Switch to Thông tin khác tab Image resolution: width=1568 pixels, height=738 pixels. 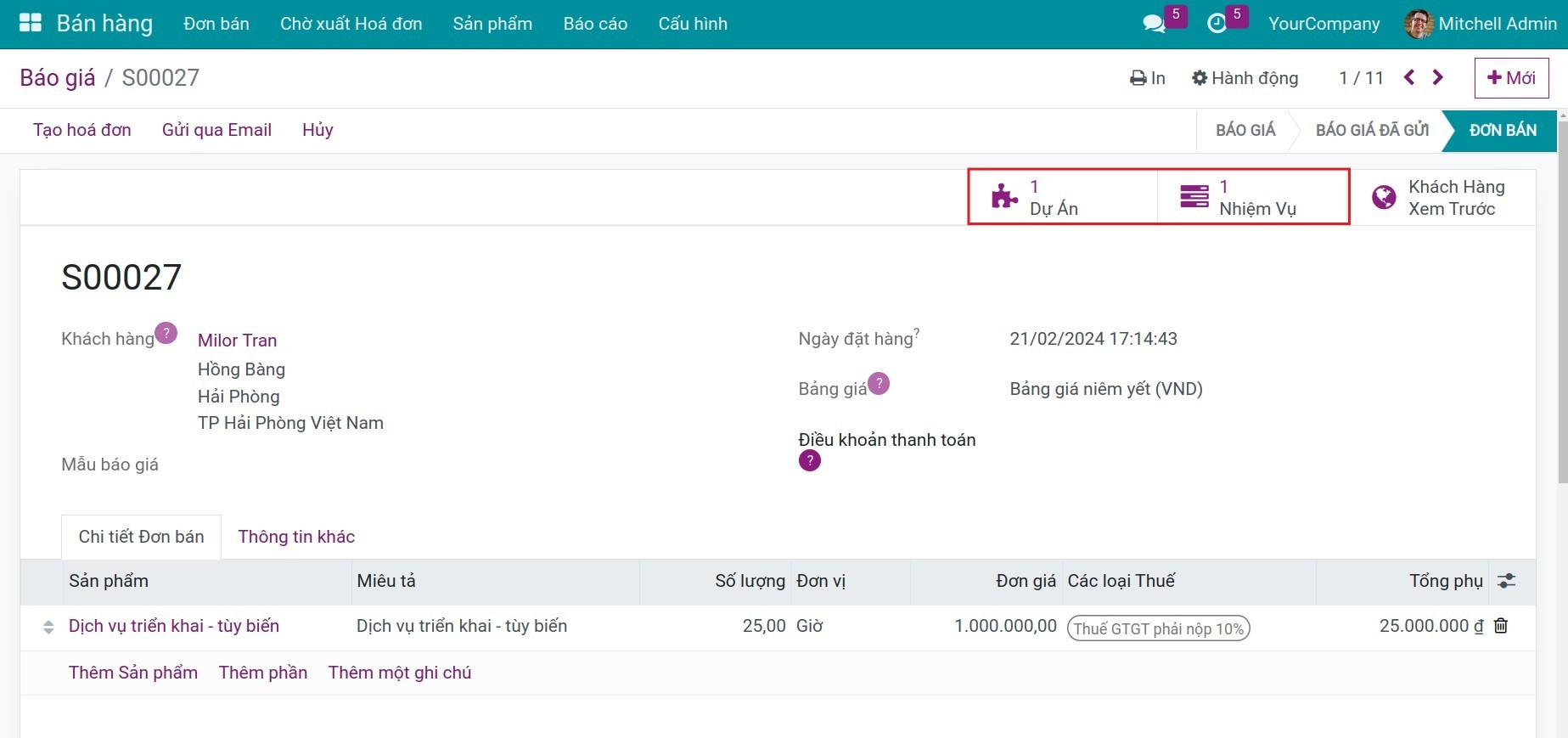[296, 537]
